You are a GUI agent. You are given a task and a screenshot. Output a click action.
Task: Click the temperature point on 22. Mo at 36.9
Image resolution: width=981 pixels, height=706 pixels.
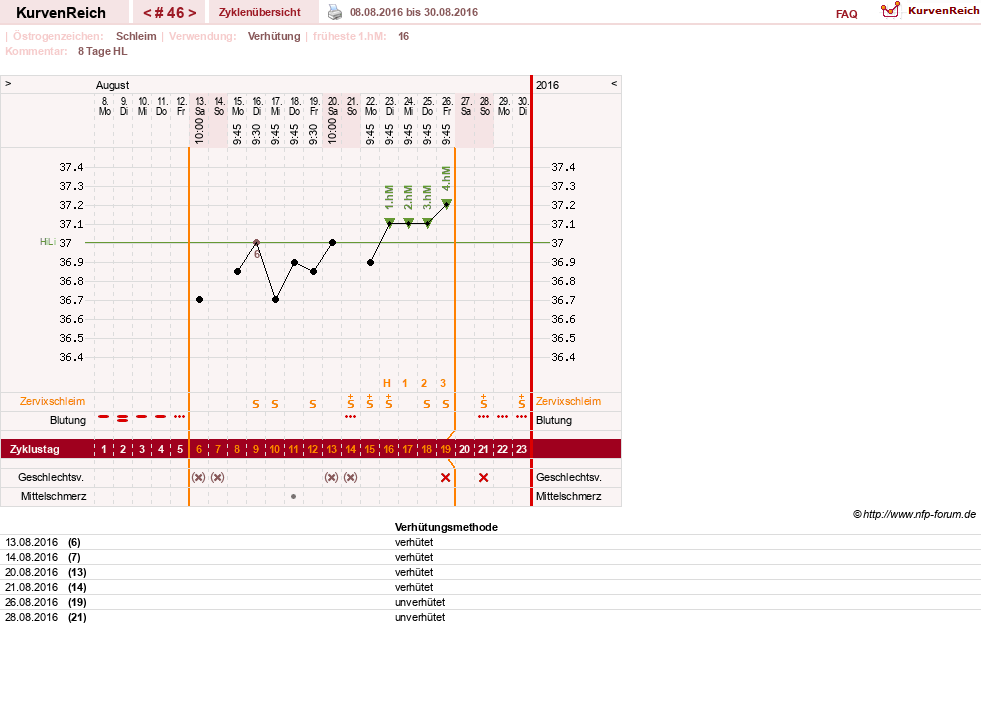click(370, 262)
